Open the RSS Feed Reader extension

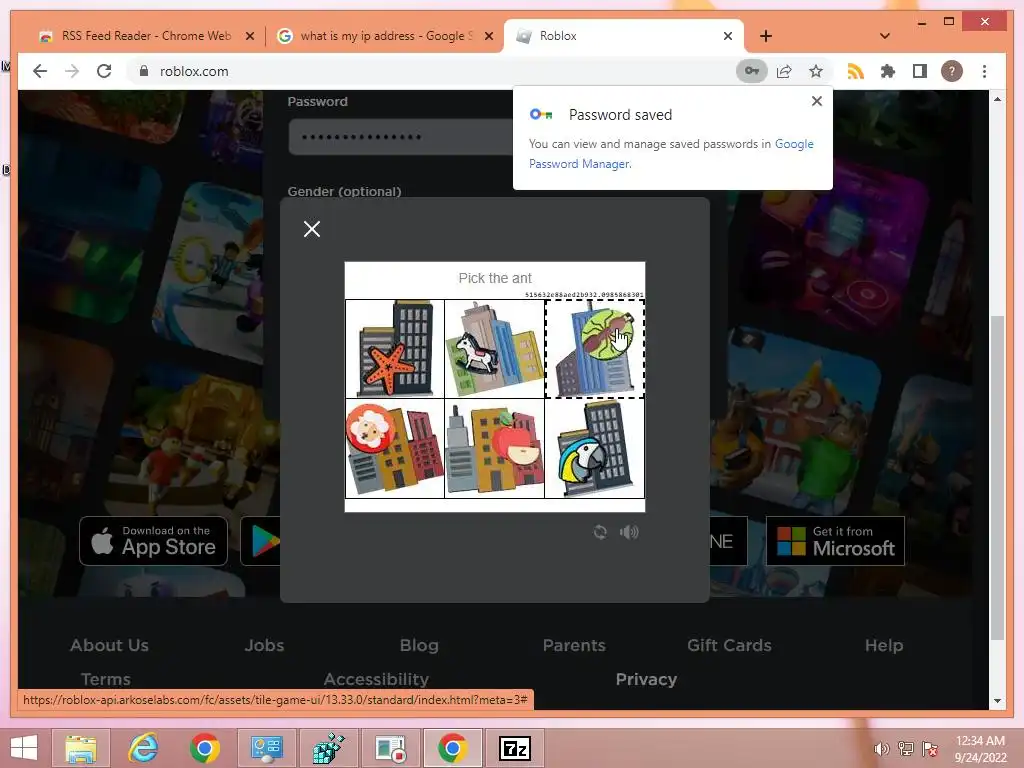856,71
